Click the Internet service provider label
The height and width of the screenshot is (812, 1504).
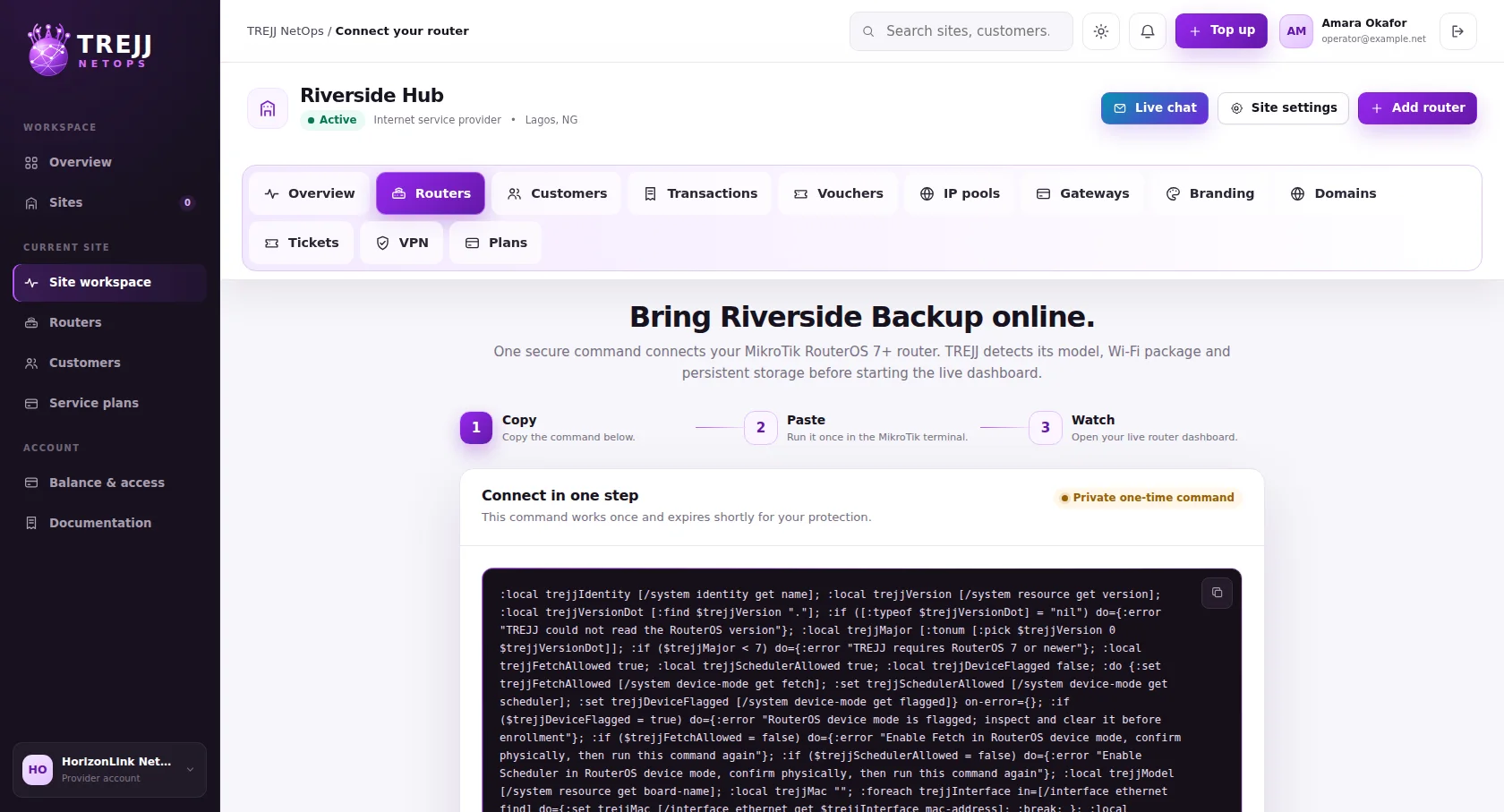[438, 120]
